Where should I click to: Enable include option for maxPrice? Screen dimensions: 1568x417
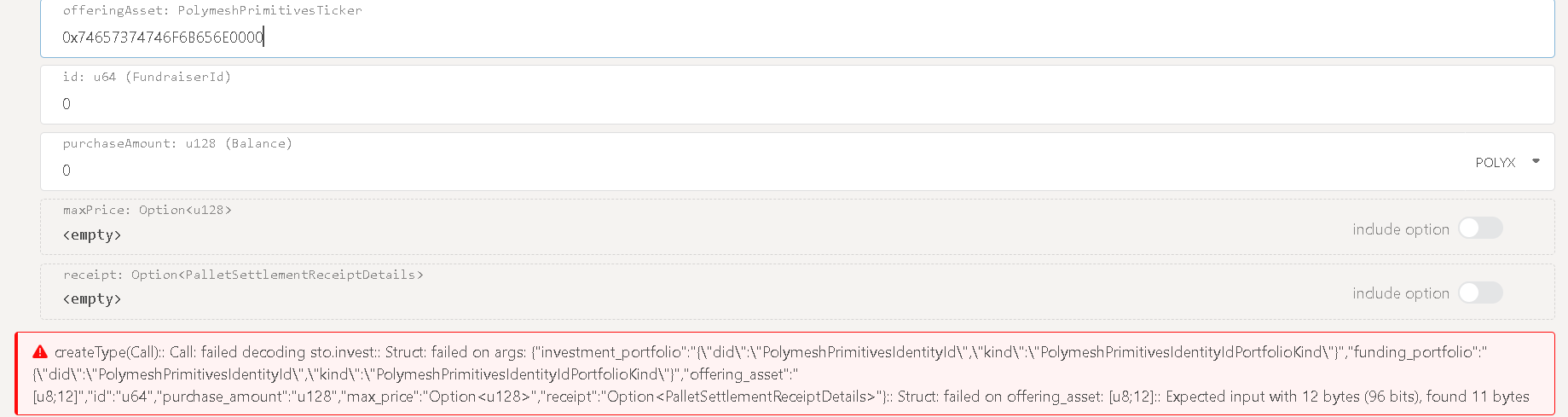point(1480,229)
